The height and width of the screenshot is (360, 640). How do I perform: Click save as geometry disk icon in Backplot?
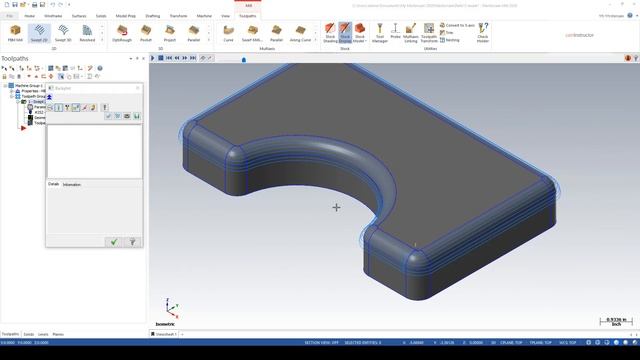(x=136, y=116)
